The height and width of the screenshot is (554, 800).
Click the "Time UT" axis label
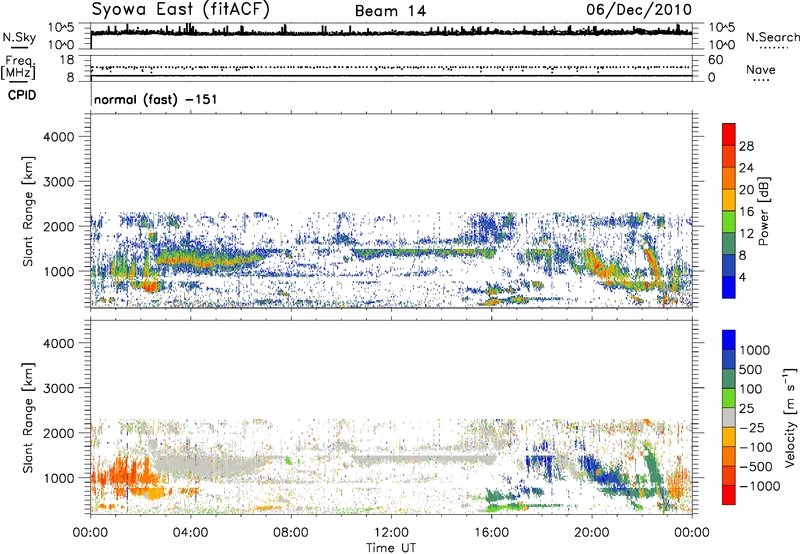(391, 548)
